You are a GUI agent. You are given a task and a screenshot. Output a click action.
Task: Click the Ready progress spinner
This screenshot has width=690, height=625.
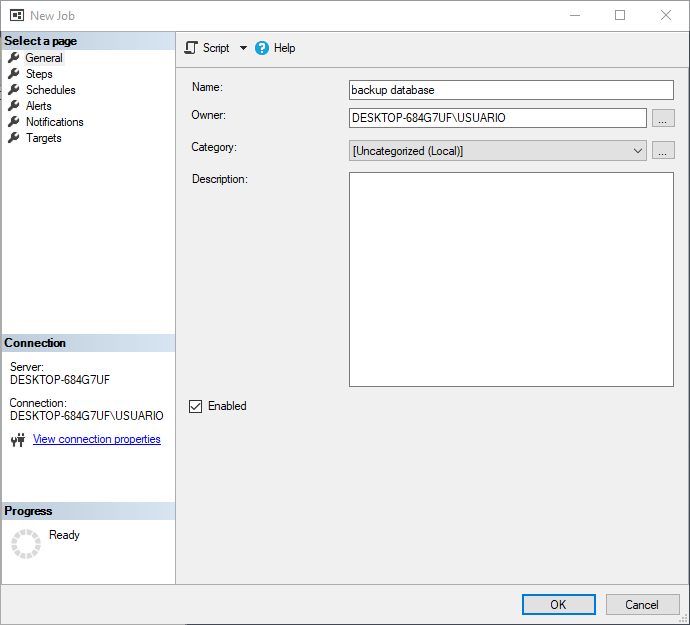tap(26, 544)
